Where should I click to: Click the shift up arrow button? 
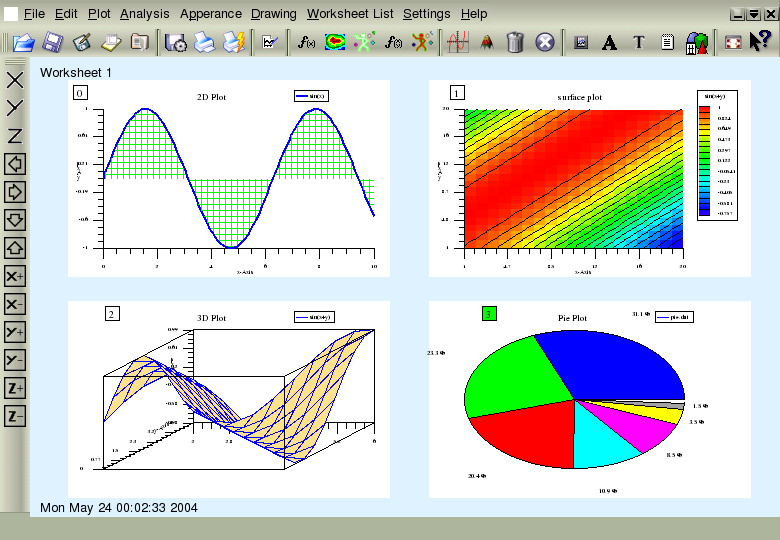point(15,248)
